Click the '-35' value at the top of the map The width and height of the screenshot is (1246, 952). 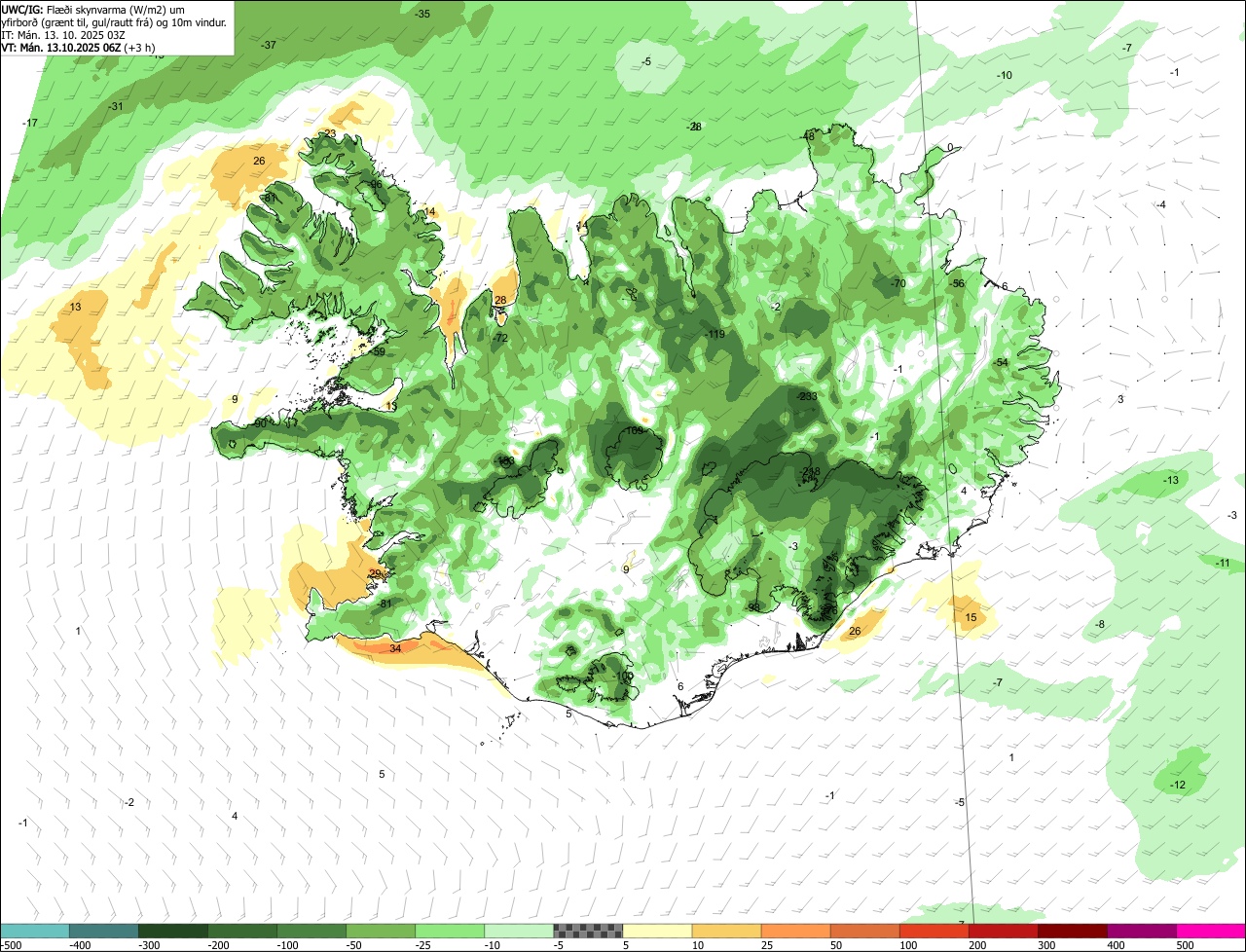[x=422, y=14]
